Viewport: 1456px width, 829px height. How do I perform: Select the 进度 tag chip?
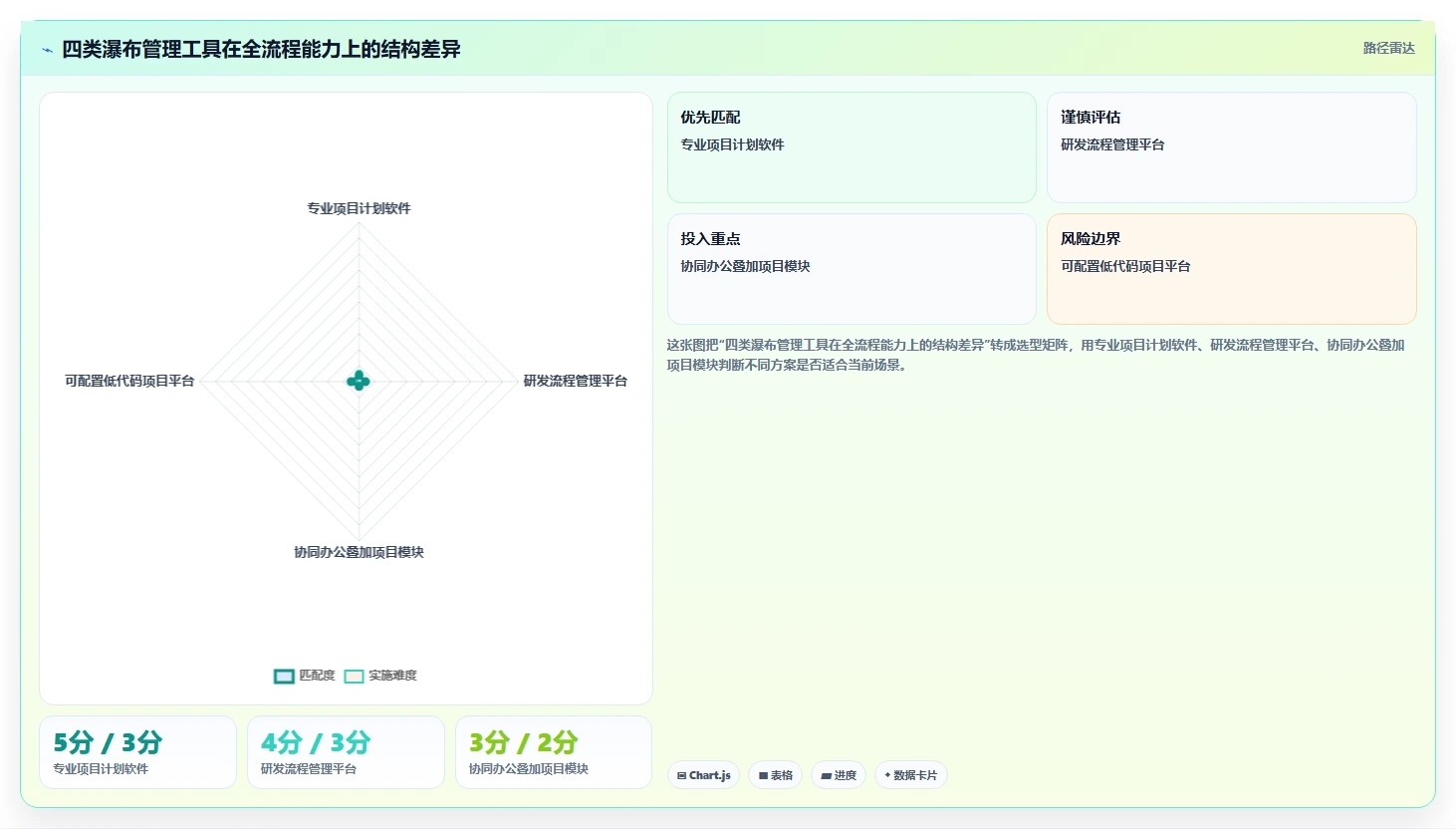tap(839, 775)
